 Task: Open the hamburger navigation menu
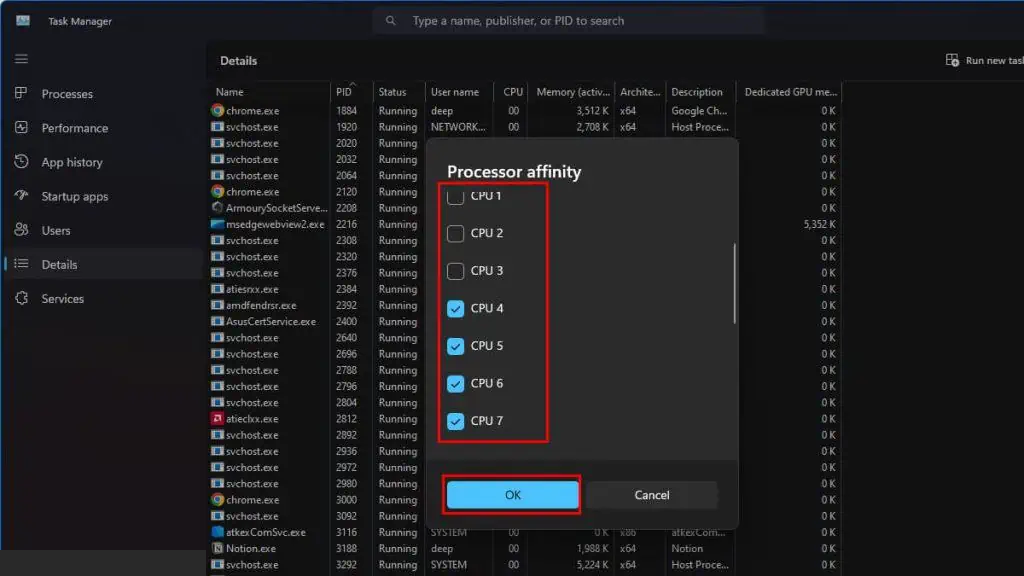click(22, 59)
